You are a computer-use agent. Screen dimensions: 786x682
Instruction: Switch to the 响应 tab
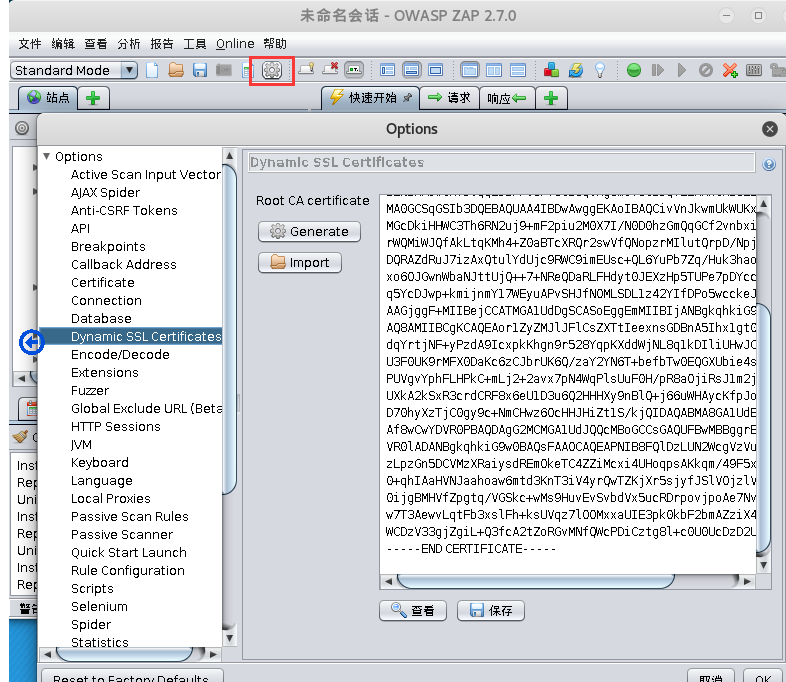point(507,98)
